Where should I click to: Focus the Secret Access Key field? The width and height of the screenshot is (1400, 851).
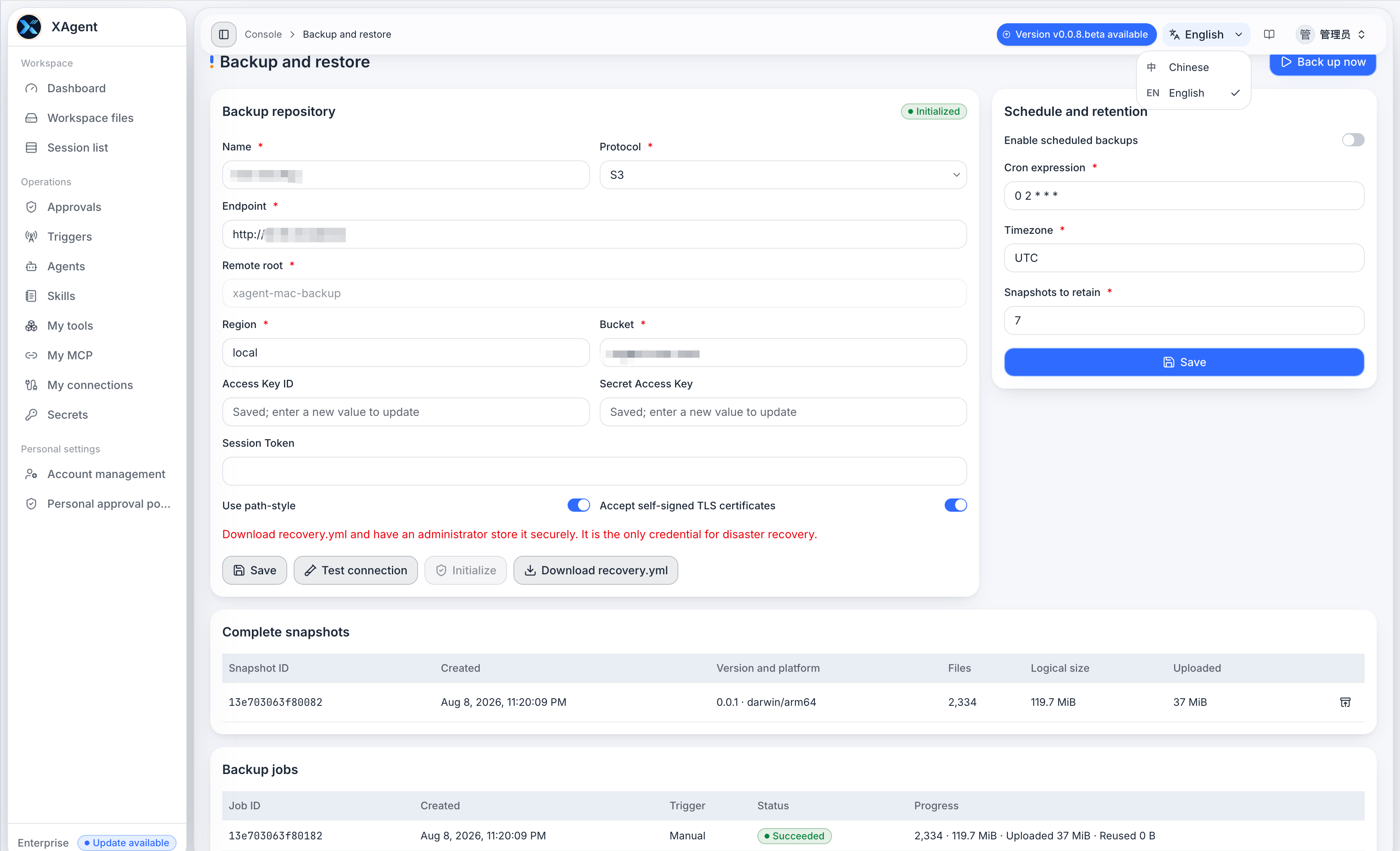(x=782, y=412)
